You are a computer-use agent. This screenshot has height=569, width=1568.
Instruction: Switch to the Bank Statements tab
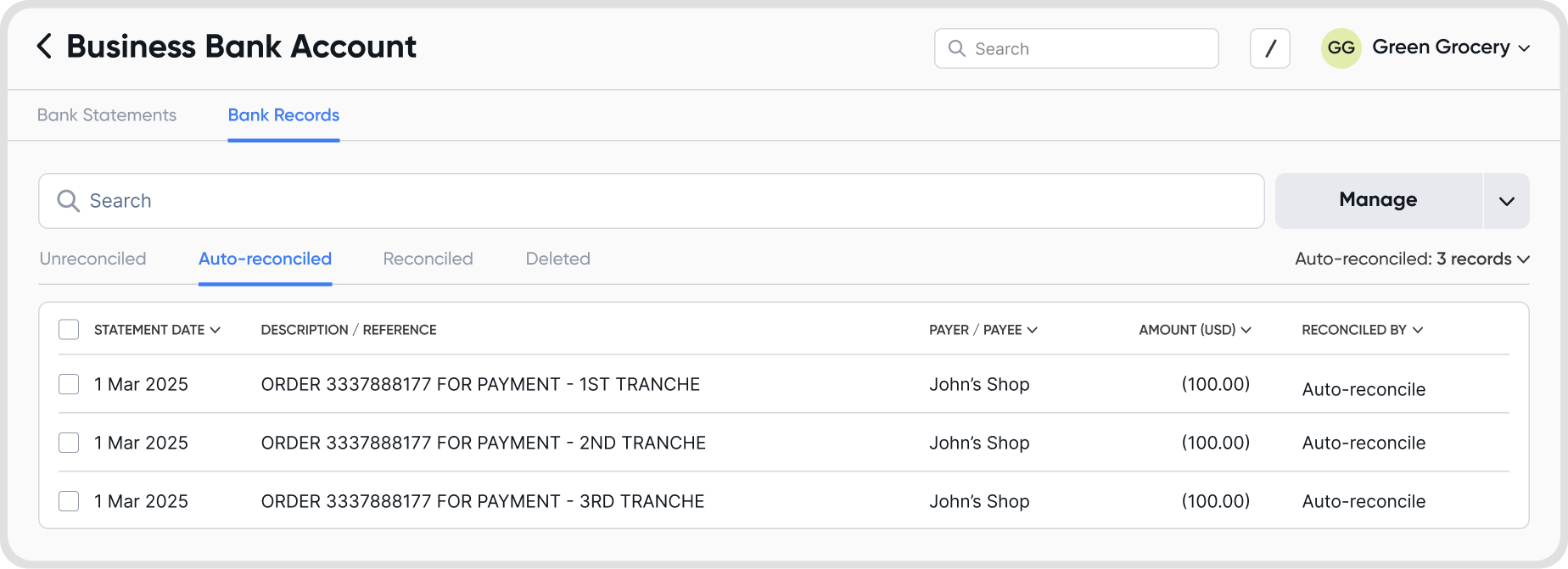(x=107, y=115)
